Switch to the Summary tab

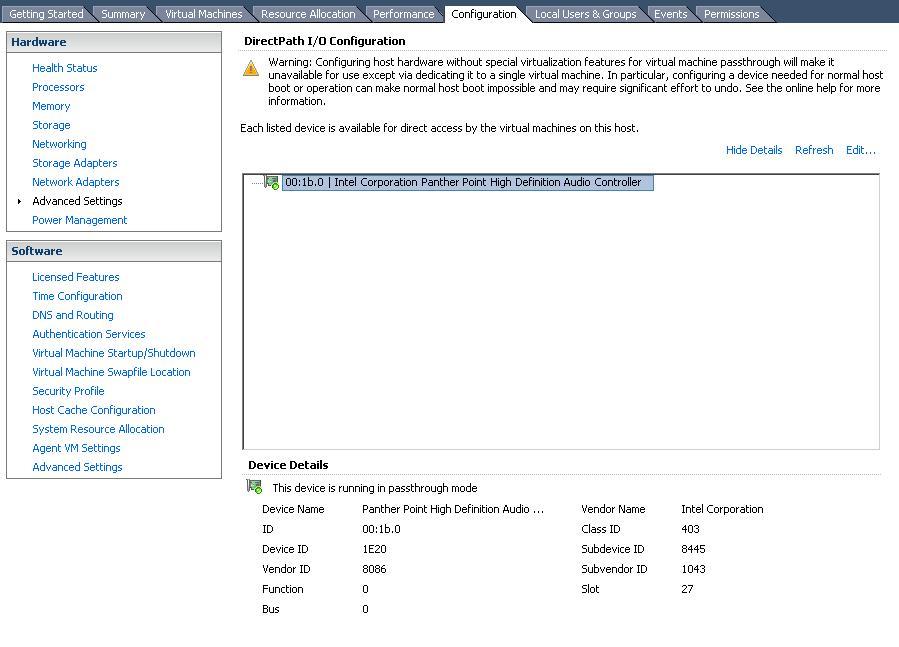point(122,13)
